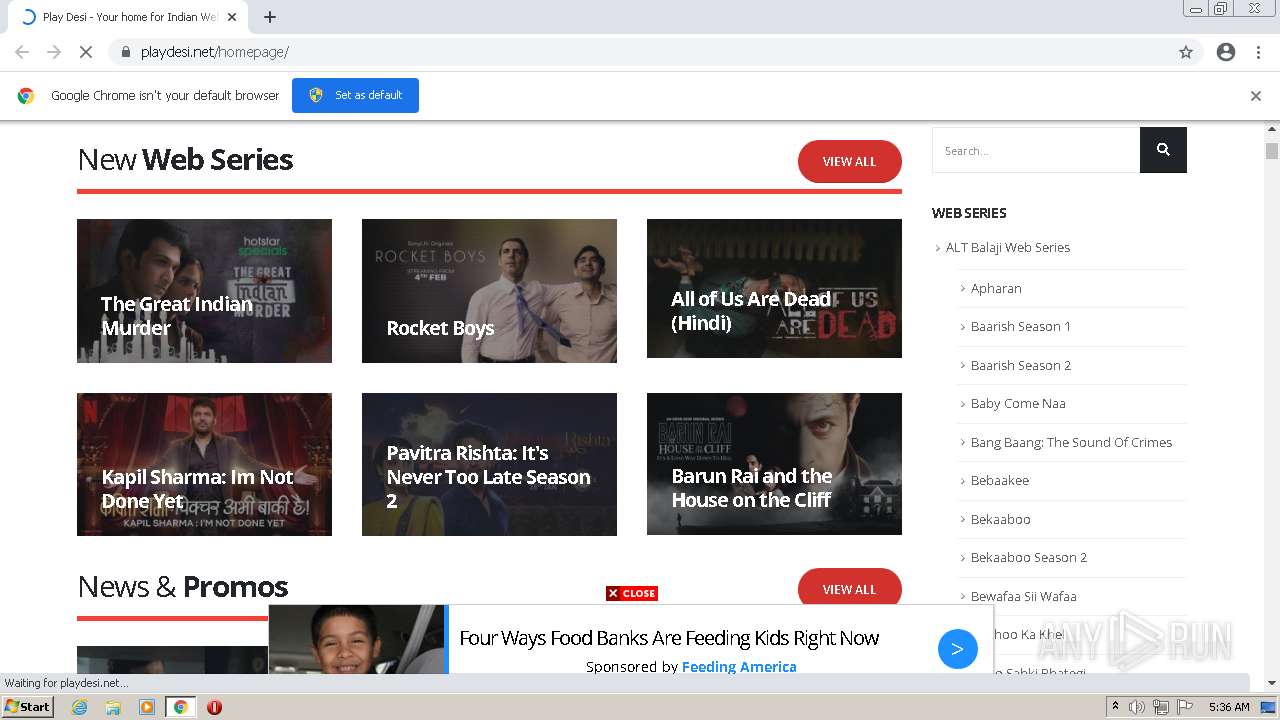Viewport: 1280px width, 720px height.
Task: Open the Bekaaboo link
Action: pyautogui.click(x=1001, y=519)
